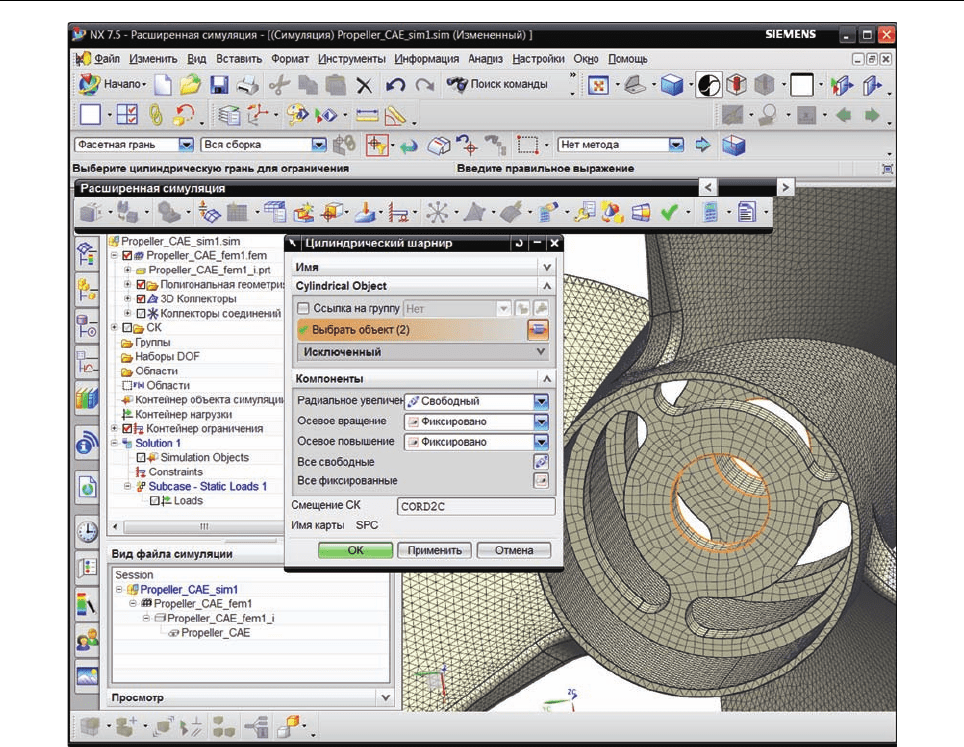Reset the Цилиндрический шарнир dialog
This screenshot has height=747, width=964.
coord(519,243)
